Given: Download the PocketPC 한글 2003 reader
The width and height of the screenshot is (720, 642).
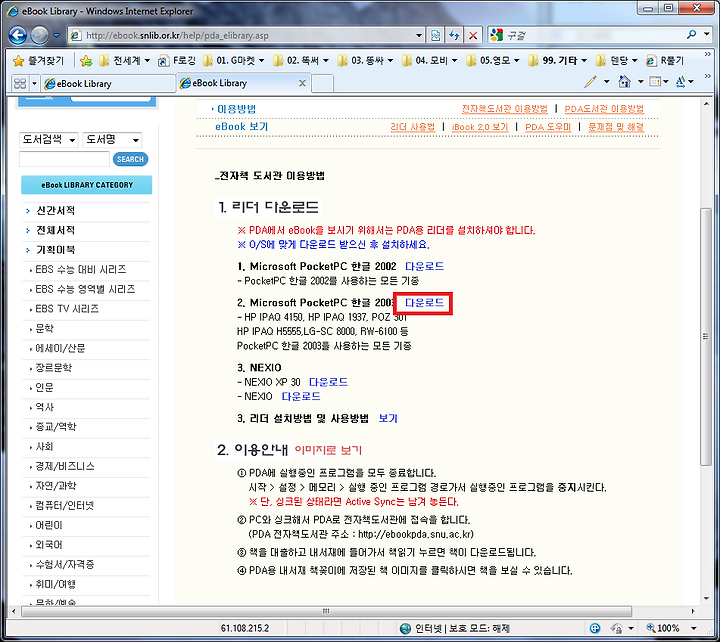Looking at the screenshot, I should click(x=424, y=303).
